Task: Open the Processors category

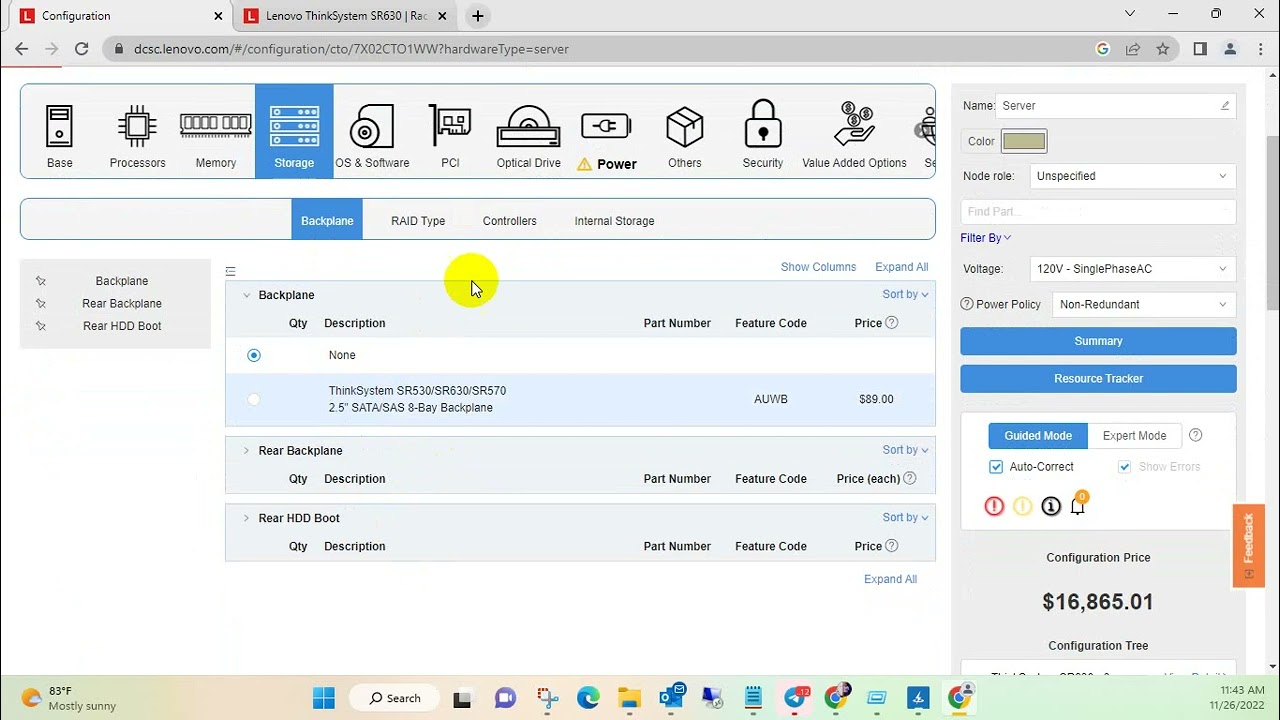Action: (137, 135)
